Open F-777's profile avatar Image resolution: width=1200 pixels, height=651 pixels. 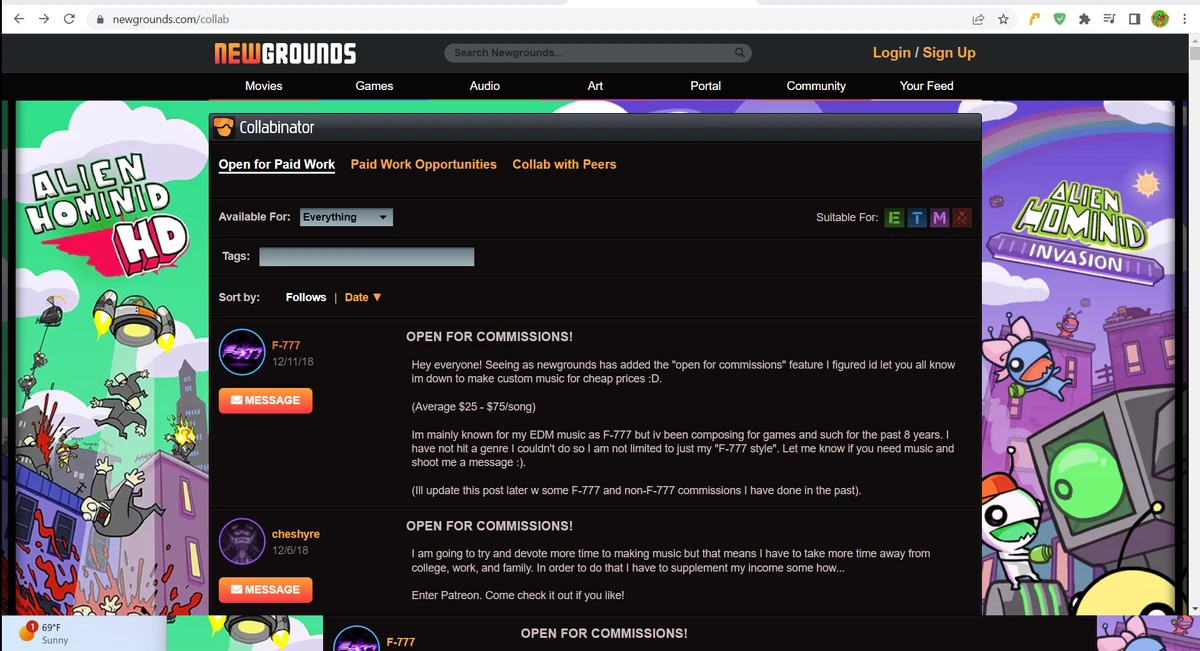(241, 351)
